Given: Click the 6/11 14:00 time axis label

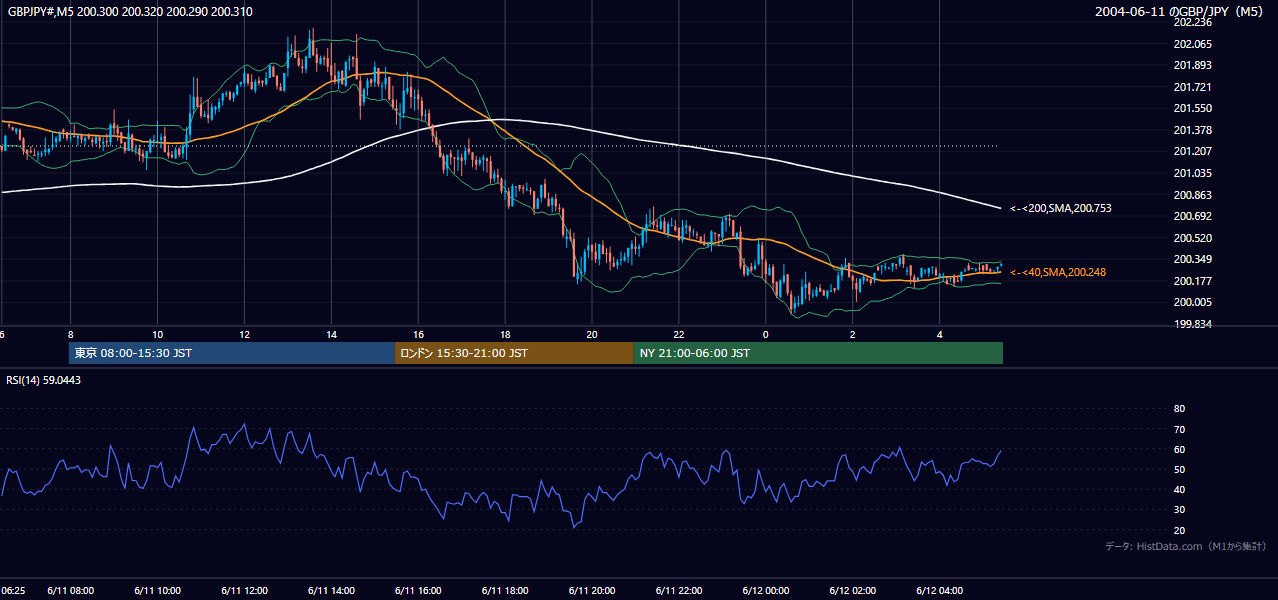Looking at the screenshot, I should coord(331,590).
